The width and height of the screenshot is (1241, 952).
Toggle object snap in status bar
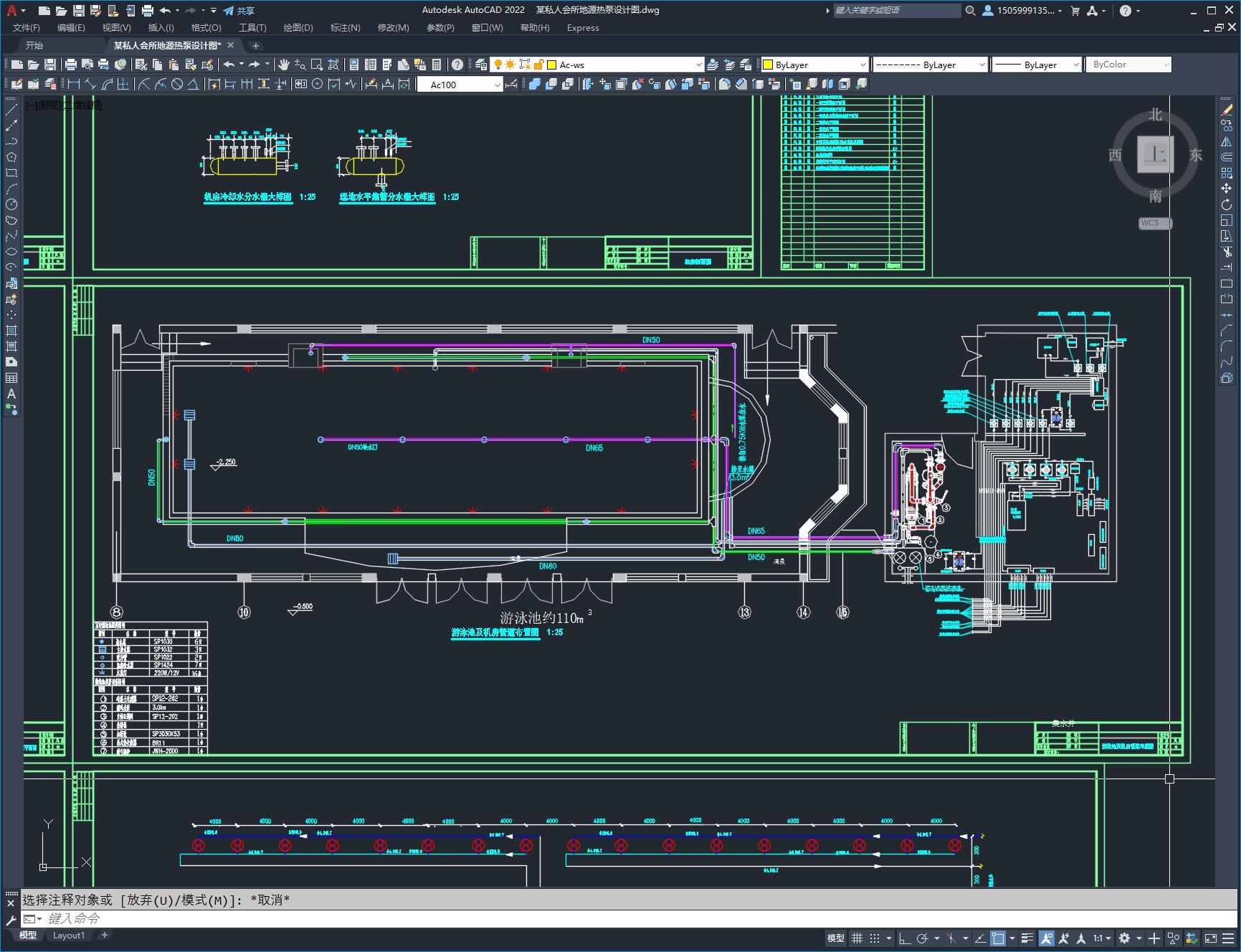coord(997,938)
